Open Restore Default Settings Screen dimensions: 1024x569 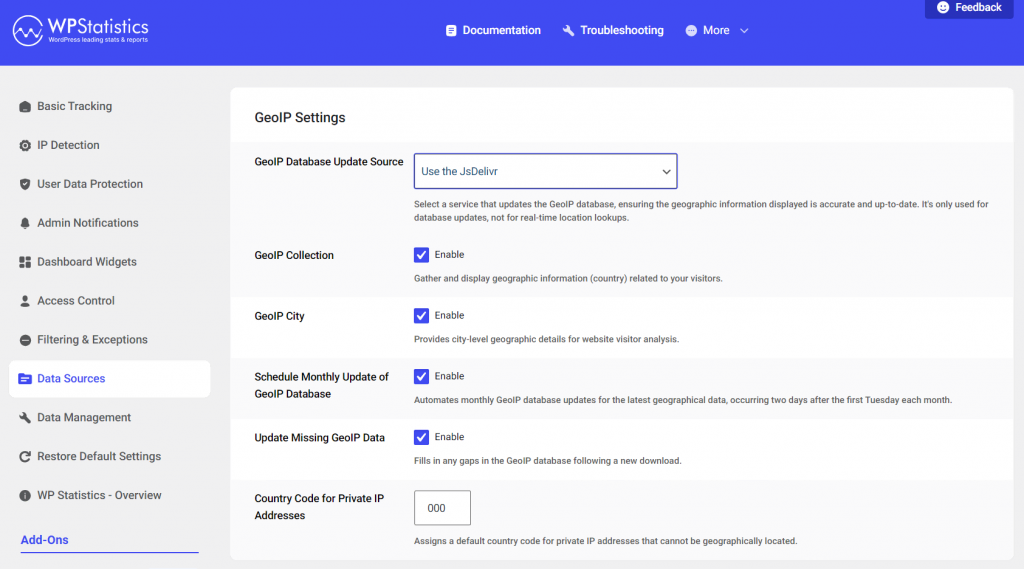pos(110,457)
